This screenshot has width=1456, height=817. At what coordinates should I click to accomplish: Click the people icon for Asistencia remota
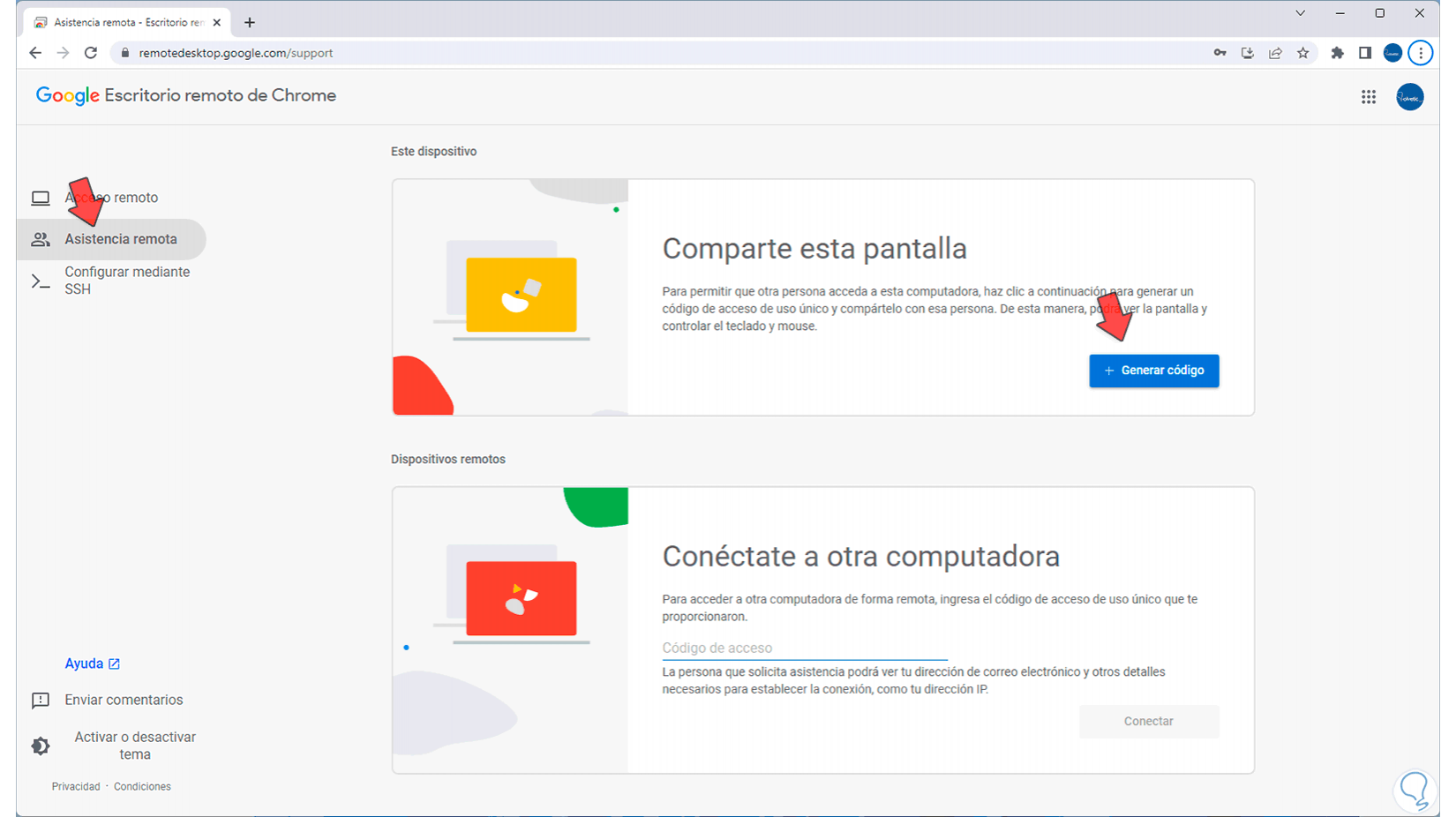tap(41, 239)
